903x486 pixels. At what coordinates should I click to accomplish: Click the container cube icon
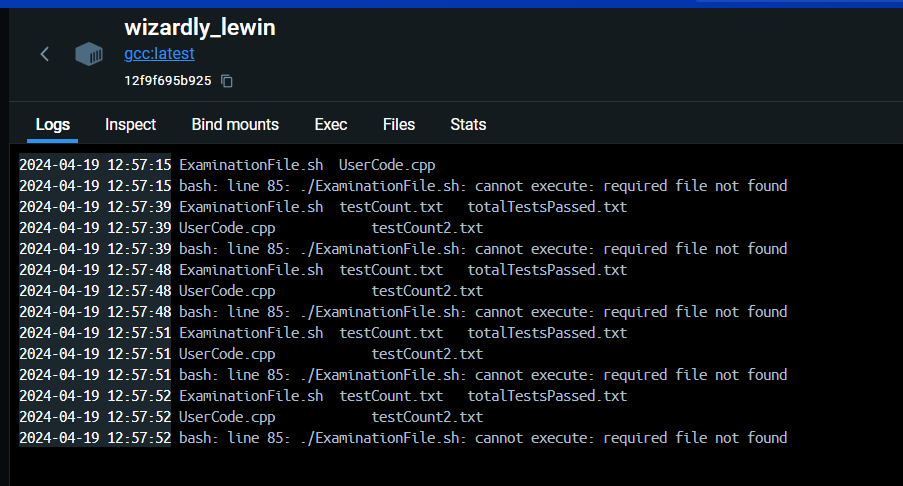[x=89, y=54]
